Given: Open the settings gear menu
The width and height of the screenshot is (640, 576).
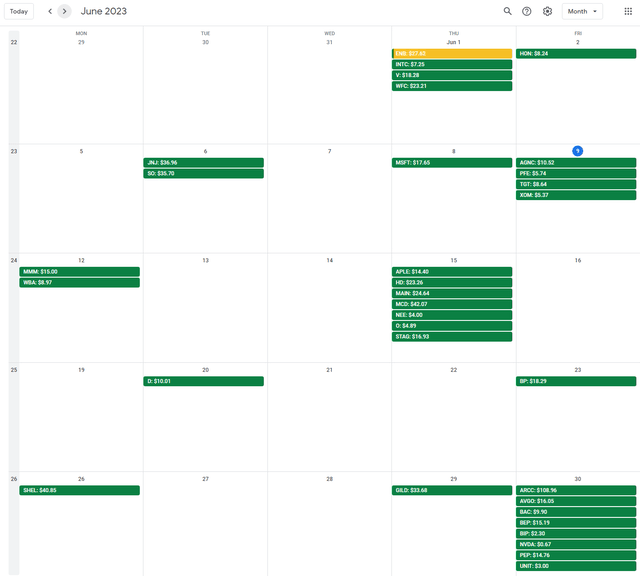Looking at the screenshot, I should 547,11.
